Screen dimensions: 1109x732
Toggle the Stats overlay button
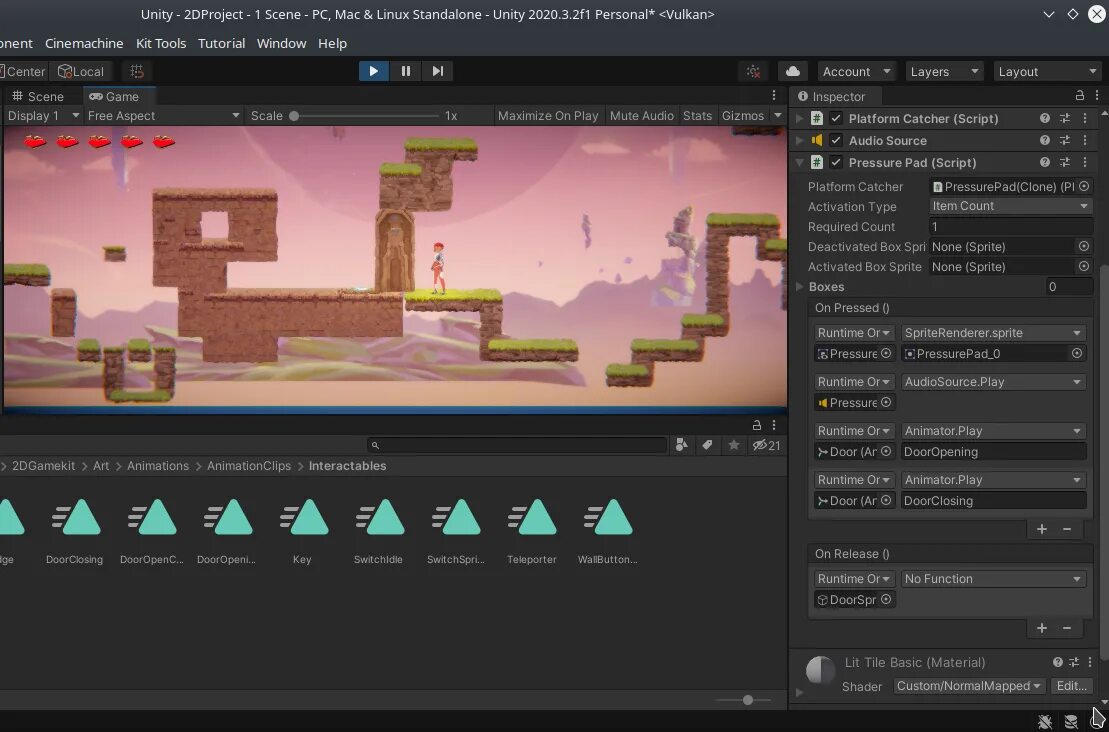(697, 115)
